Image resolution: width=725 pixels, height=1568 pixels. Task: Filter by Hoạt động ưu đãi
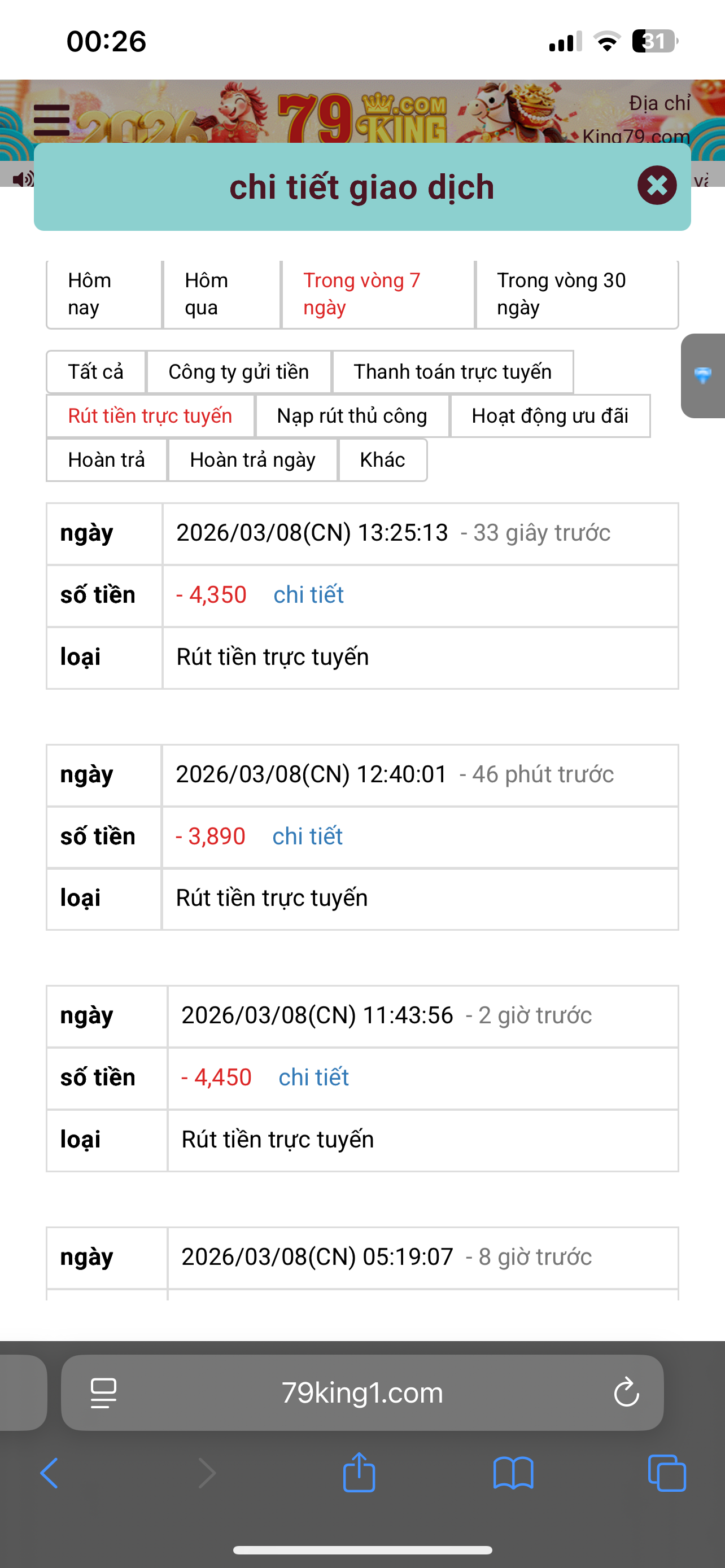(550, 416)
